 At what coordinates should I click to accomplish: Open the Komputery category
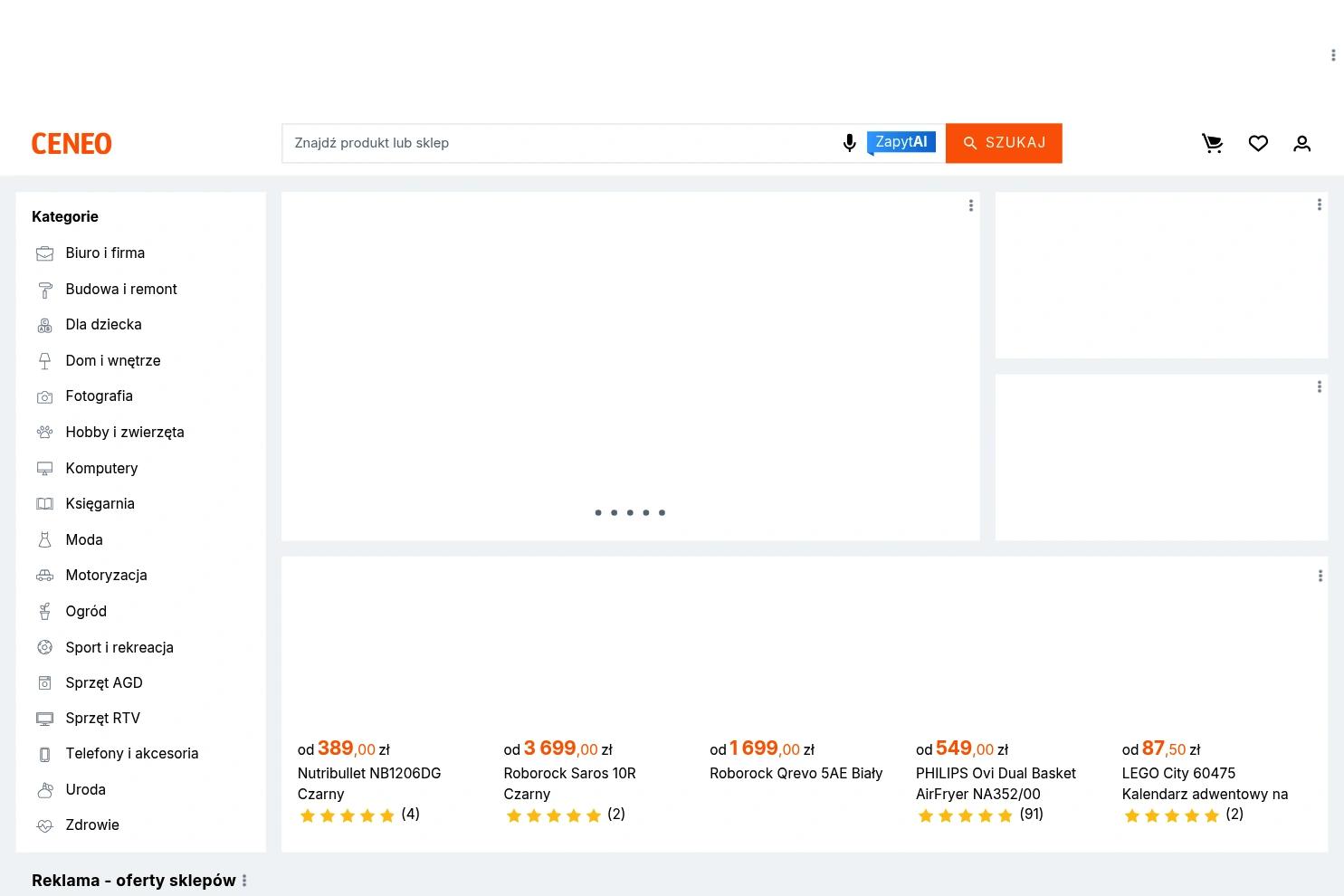[101, 468]
